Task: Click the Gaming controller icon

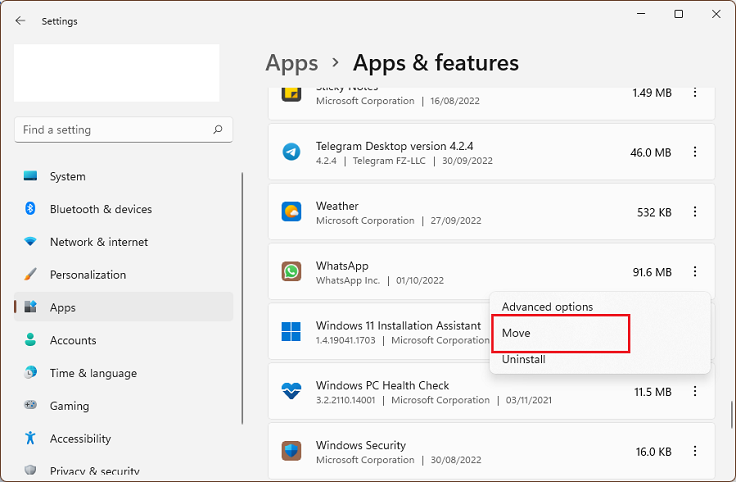Action: pos(31,405)
